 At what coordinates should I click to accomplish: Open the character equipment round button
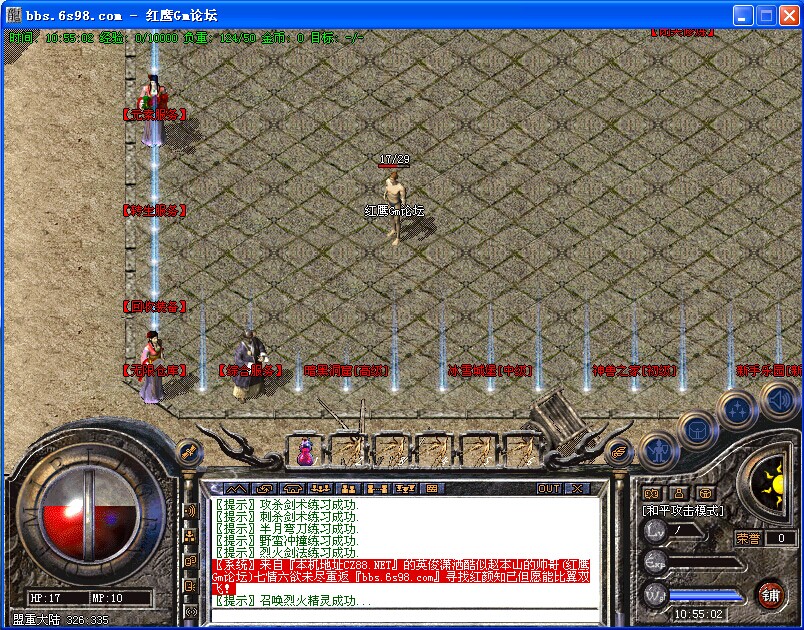pos(660,451)
